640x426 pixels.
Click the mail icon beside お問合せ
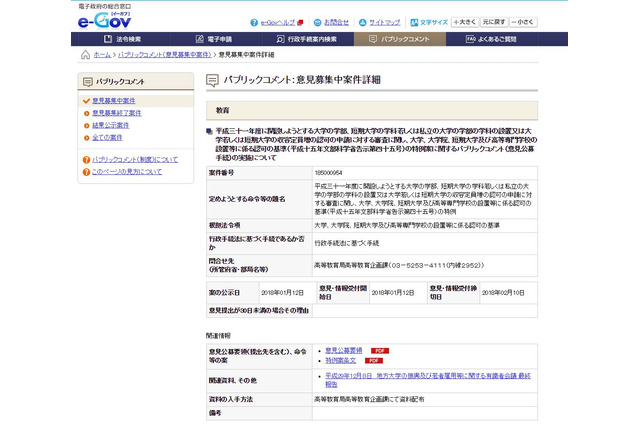[317, 22]
